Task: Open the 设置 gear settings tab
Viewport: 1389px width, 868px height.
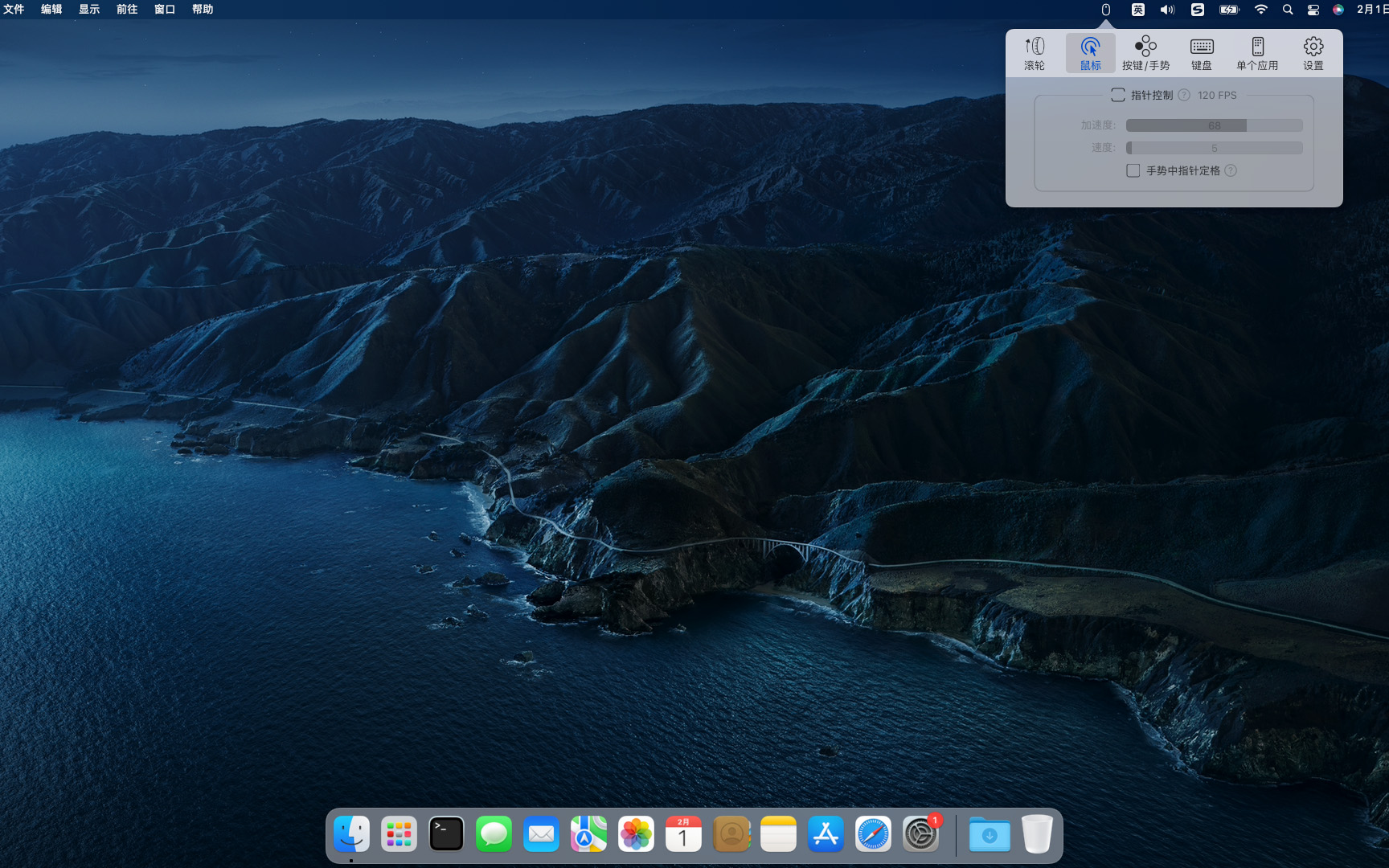Action: [1313, 53]
